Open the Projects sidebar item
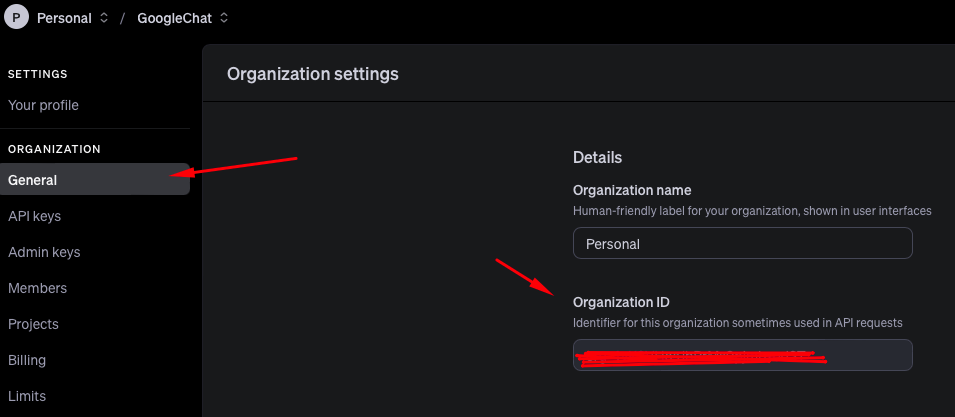 (33, 324)
